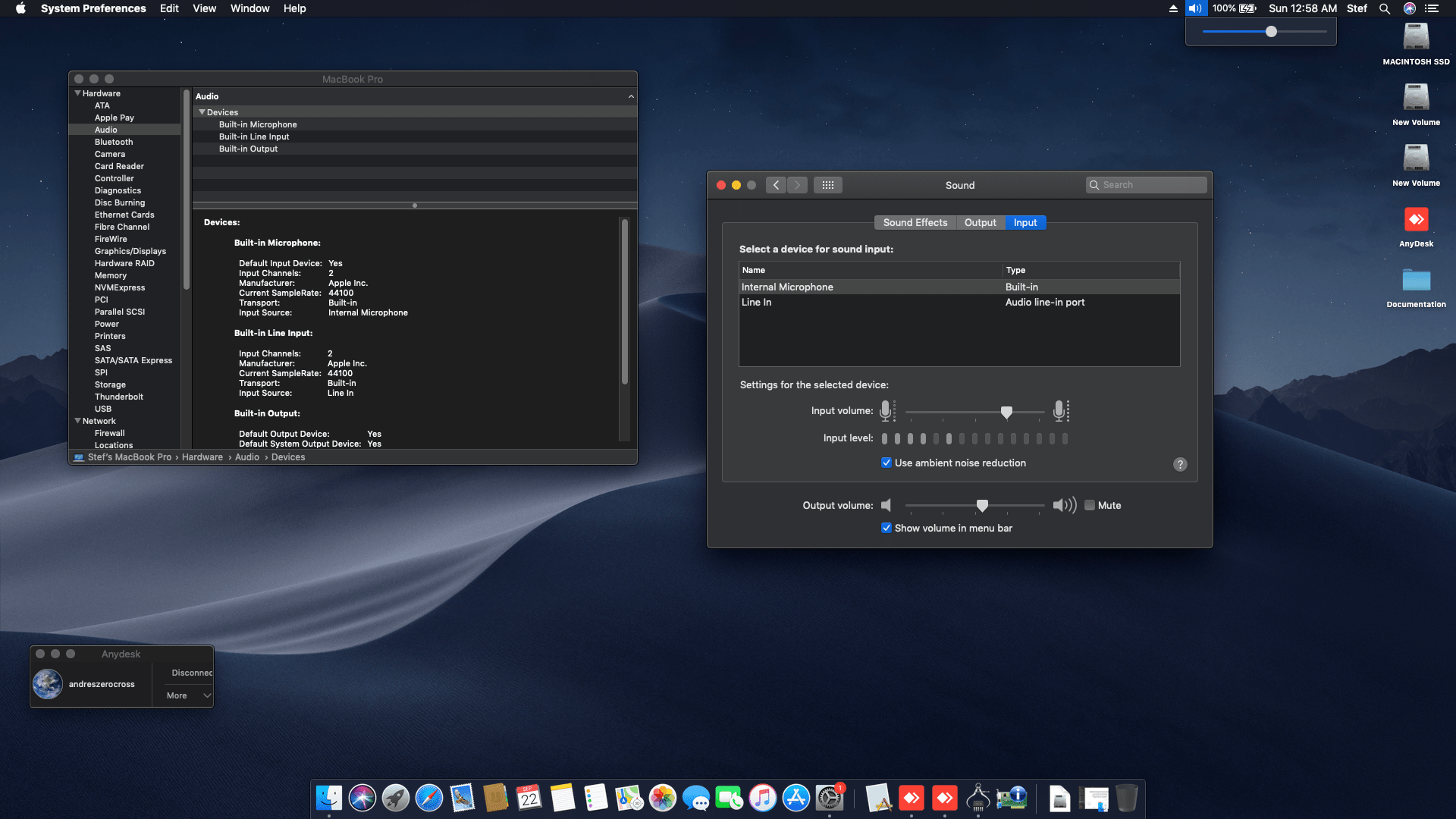
Task: Select the Line In input device
Action: pos(757,302)
